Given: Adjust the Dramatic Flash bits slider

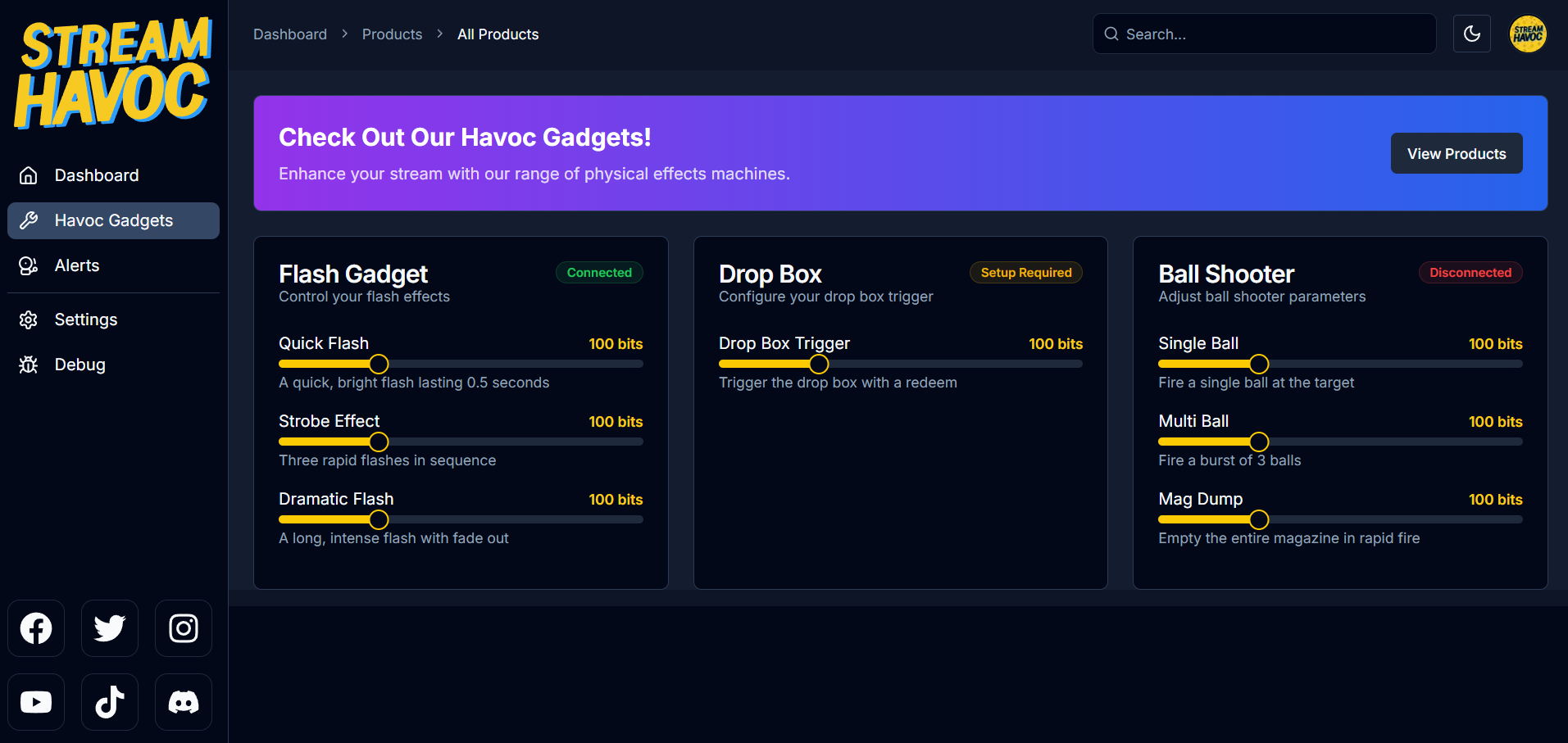Looking at the screenshot, I should point(461,519).
